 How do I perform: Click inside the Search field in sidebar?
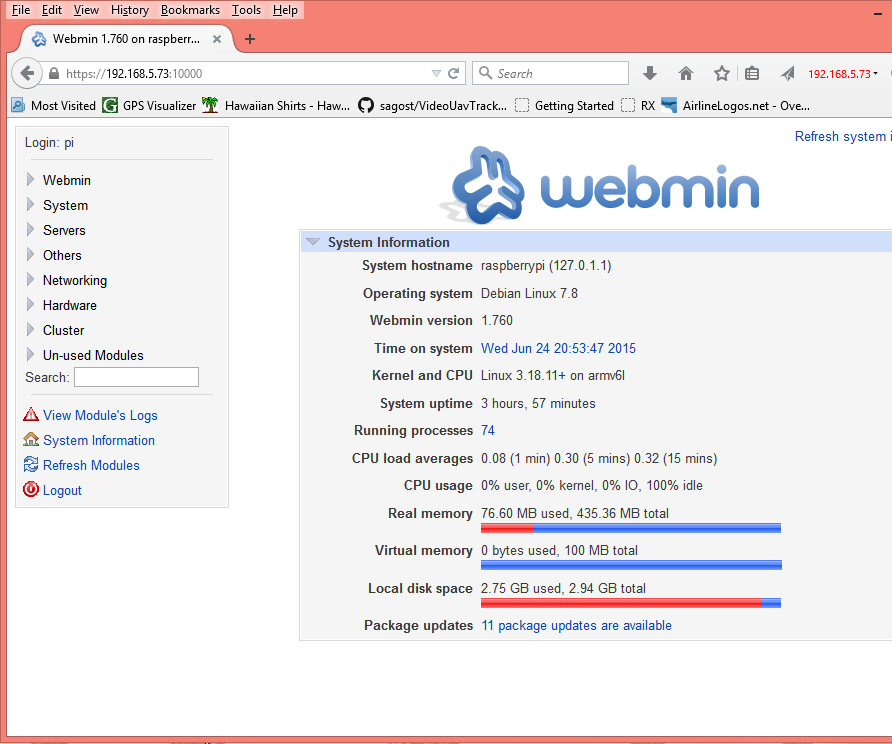tap(136, 377)
